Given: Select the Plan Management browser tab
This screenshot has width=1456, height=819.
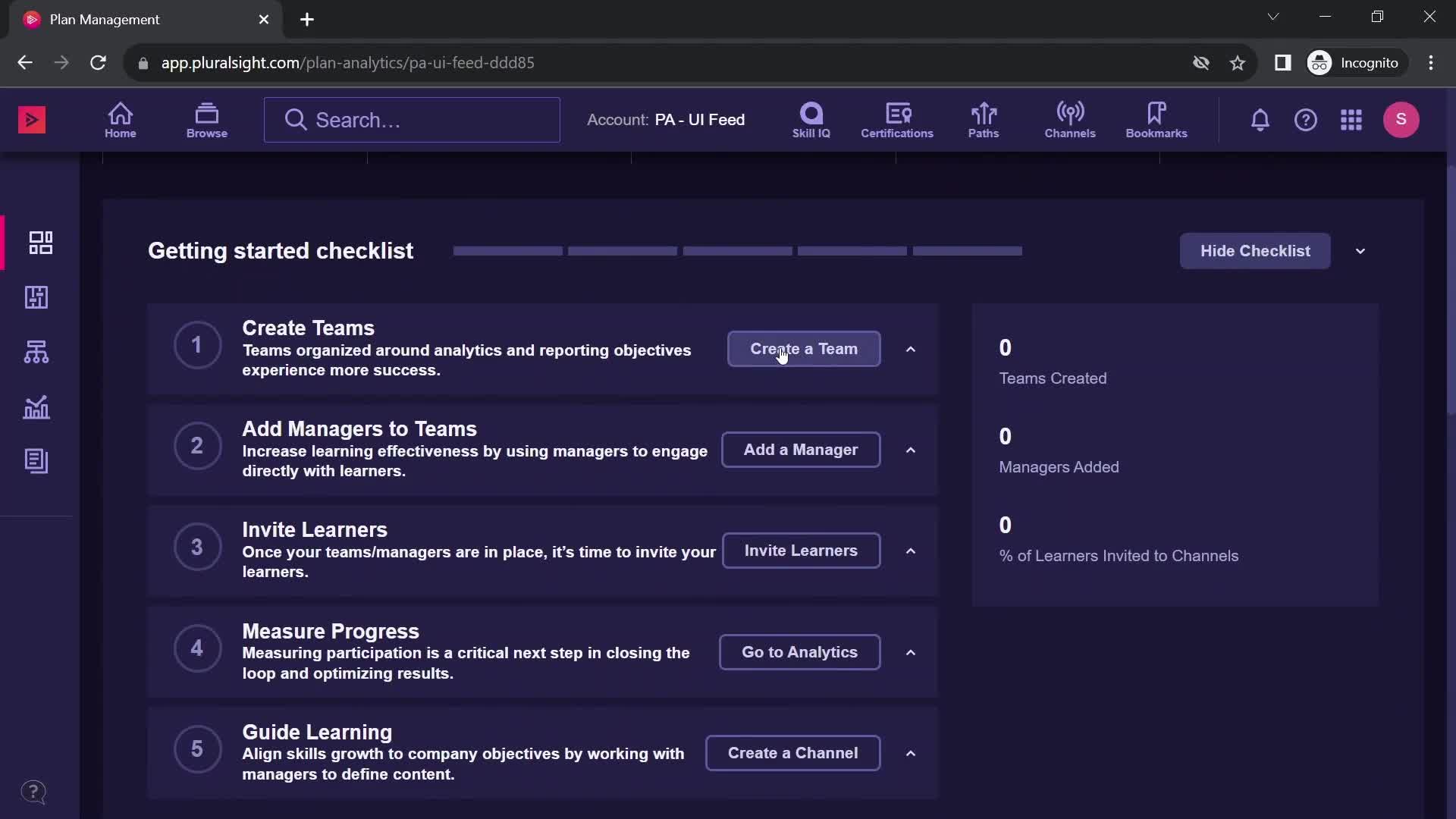Looking at the screenshot, I should click(x=144, y=20).
